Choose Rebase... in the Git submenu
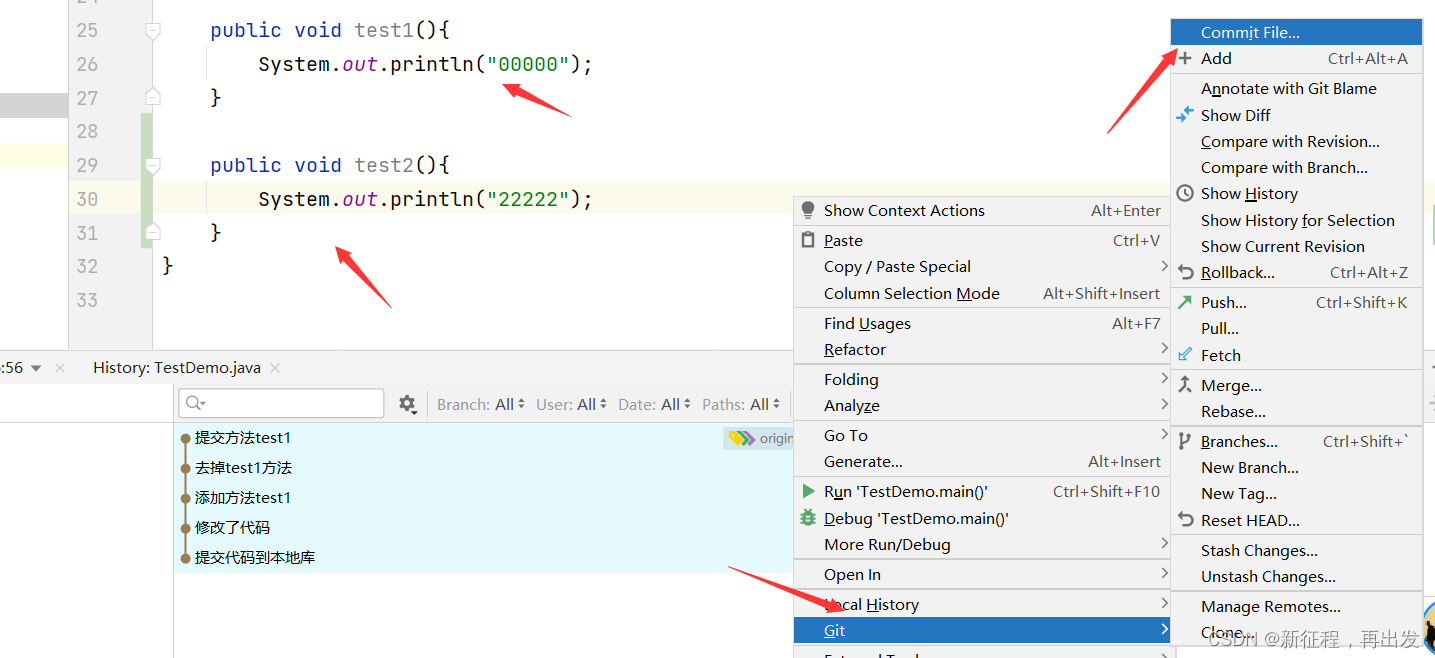The image size is (1435, 658). click(1296, 411)
